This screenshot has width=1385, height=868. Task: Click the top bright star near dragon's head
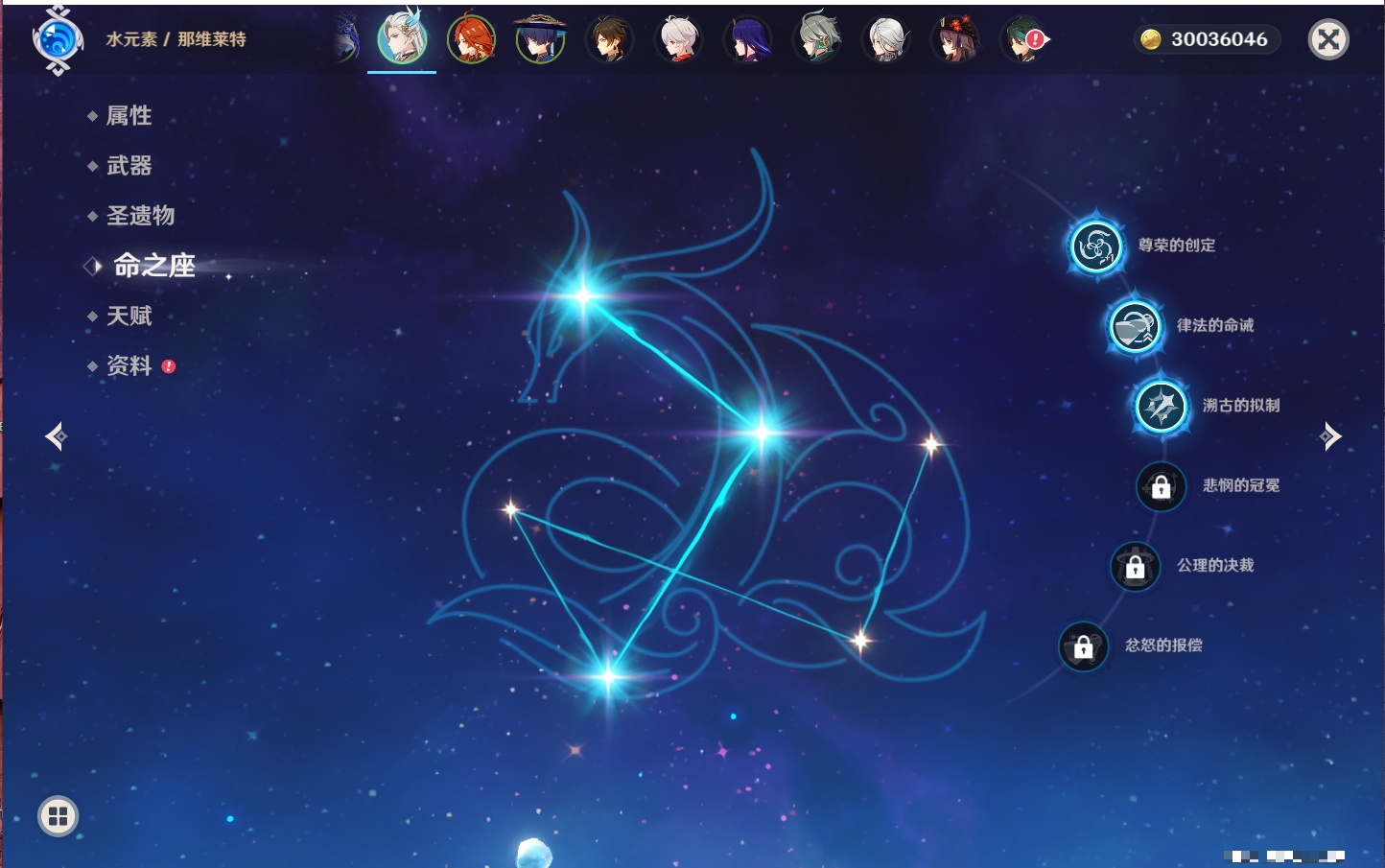point(582,295)
